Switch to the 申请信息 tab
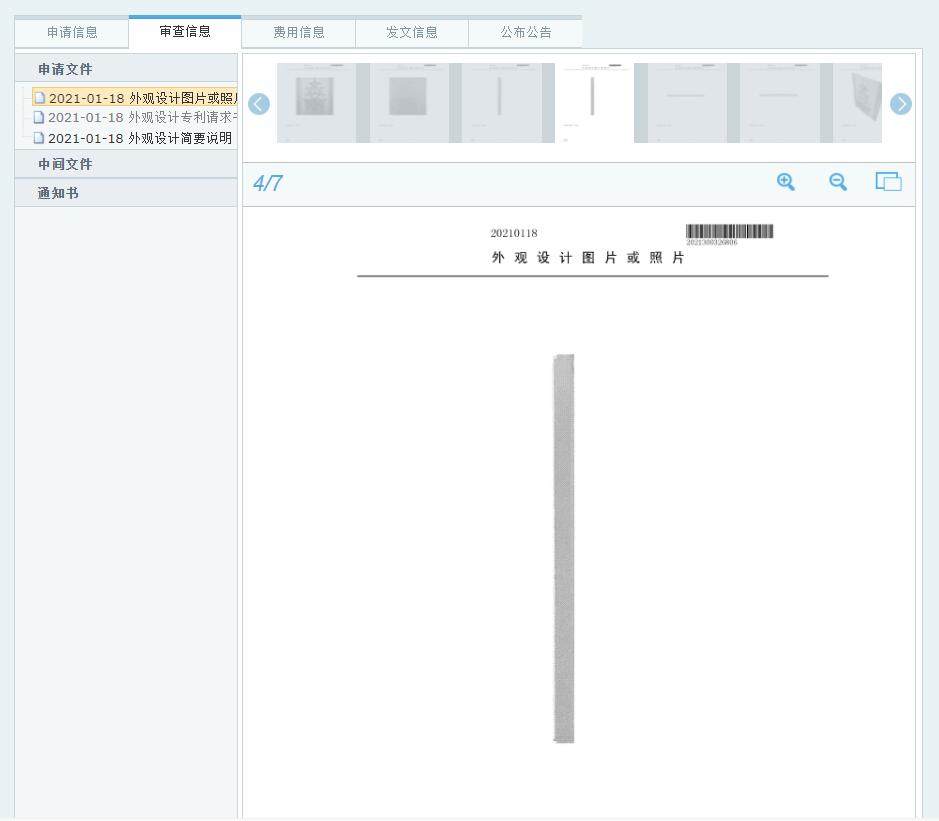 point(72,32)
